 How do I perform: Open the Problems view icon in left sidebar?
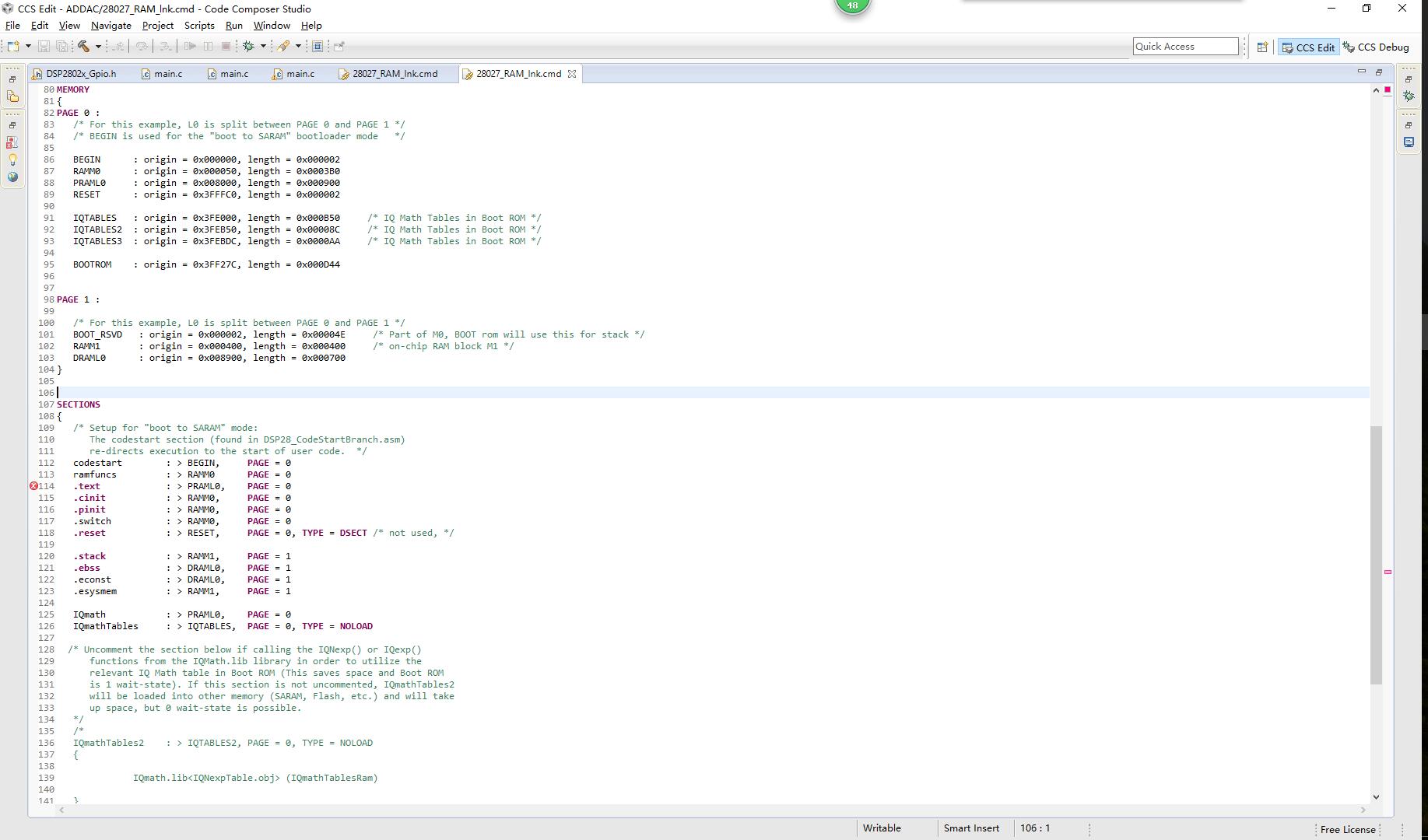(x=12, y=142)
